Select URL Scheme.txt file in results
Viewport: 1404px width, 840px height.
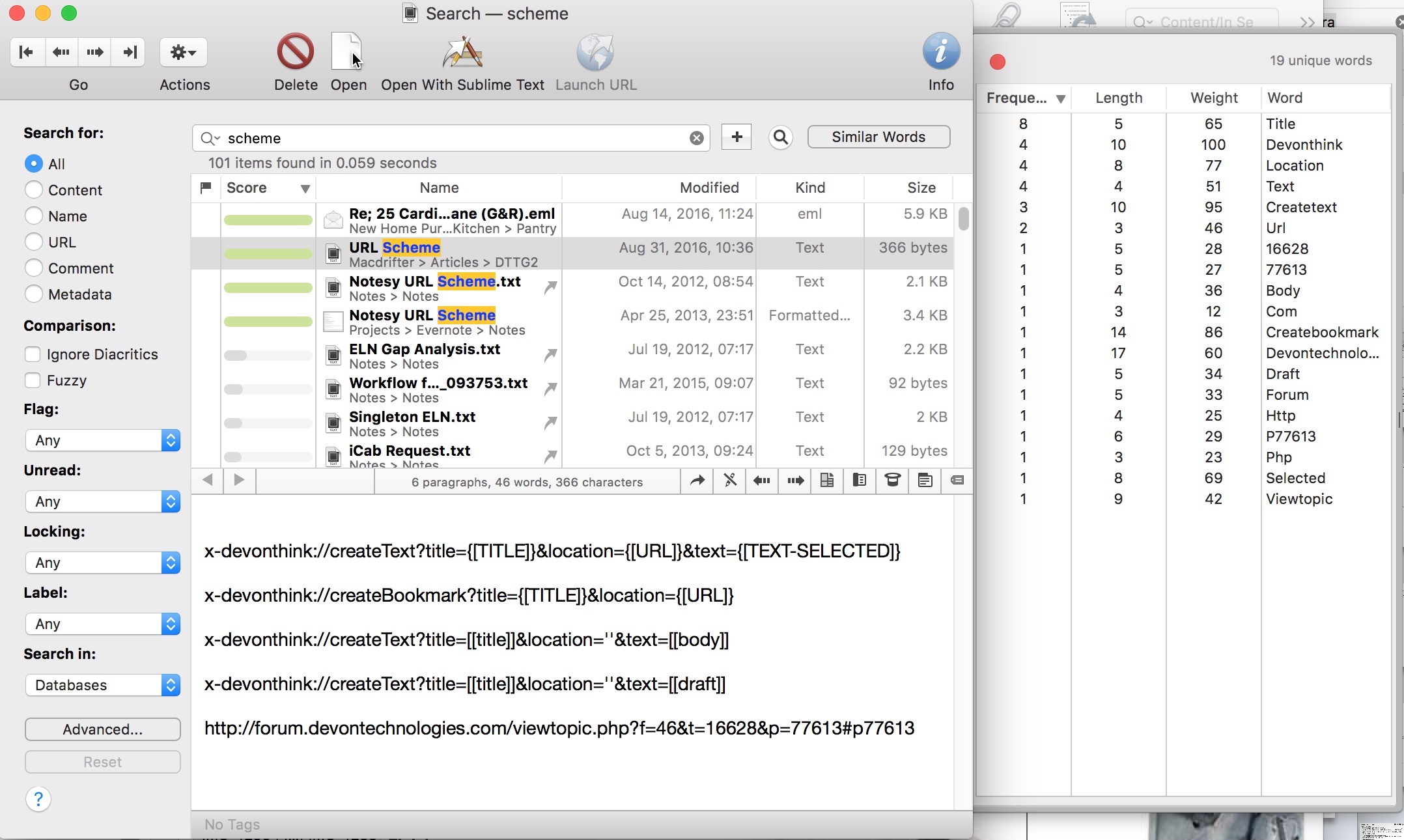(x=438, y=254)
